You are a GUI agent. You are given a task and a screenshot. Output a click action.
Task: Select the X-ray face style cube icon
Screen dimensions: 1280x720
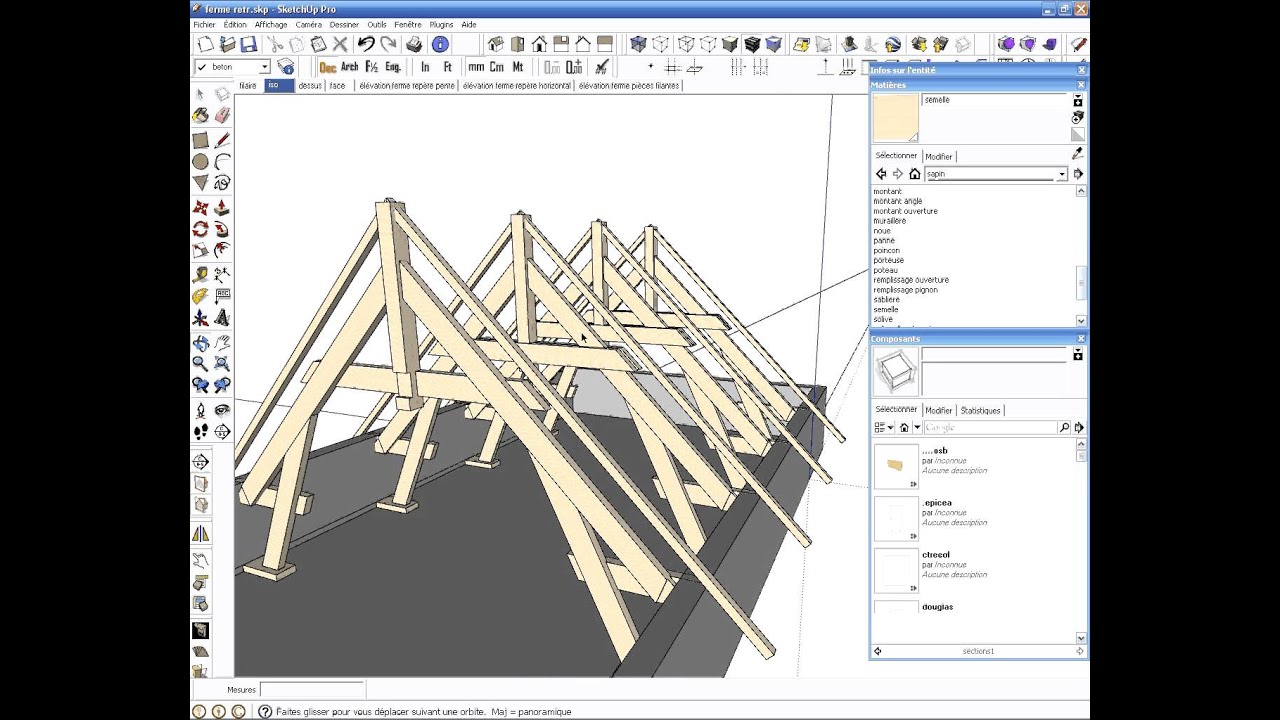tap(638, 44)
